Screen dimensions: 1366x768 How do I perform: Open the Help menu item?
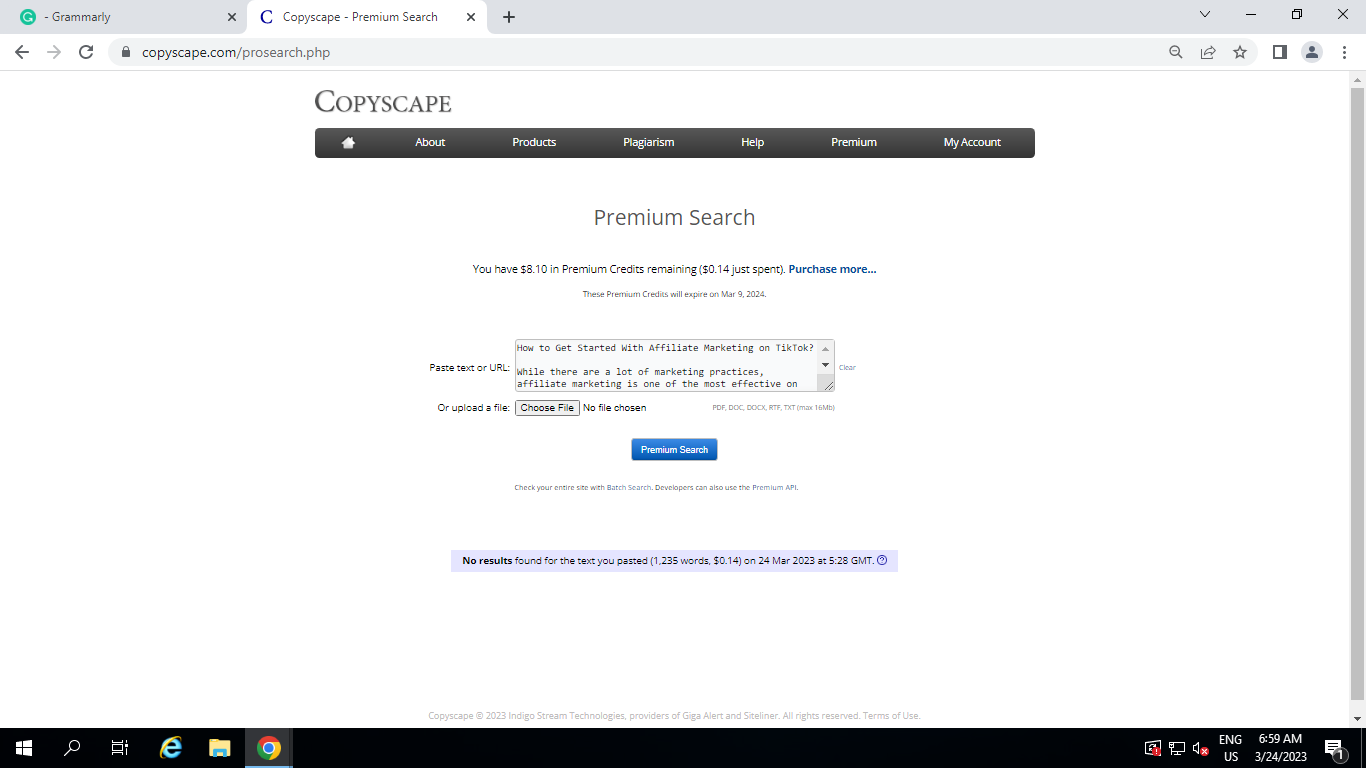point(753,142)
